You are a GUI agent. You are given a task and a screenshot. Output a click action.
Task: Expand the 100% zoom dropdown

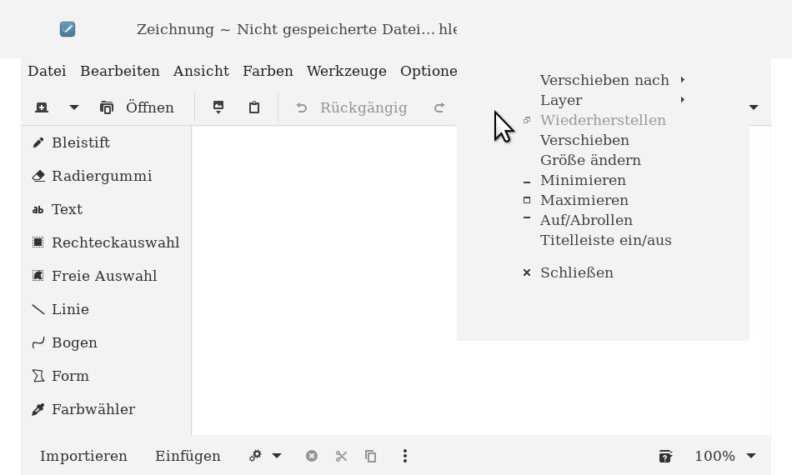click(725, 456)
